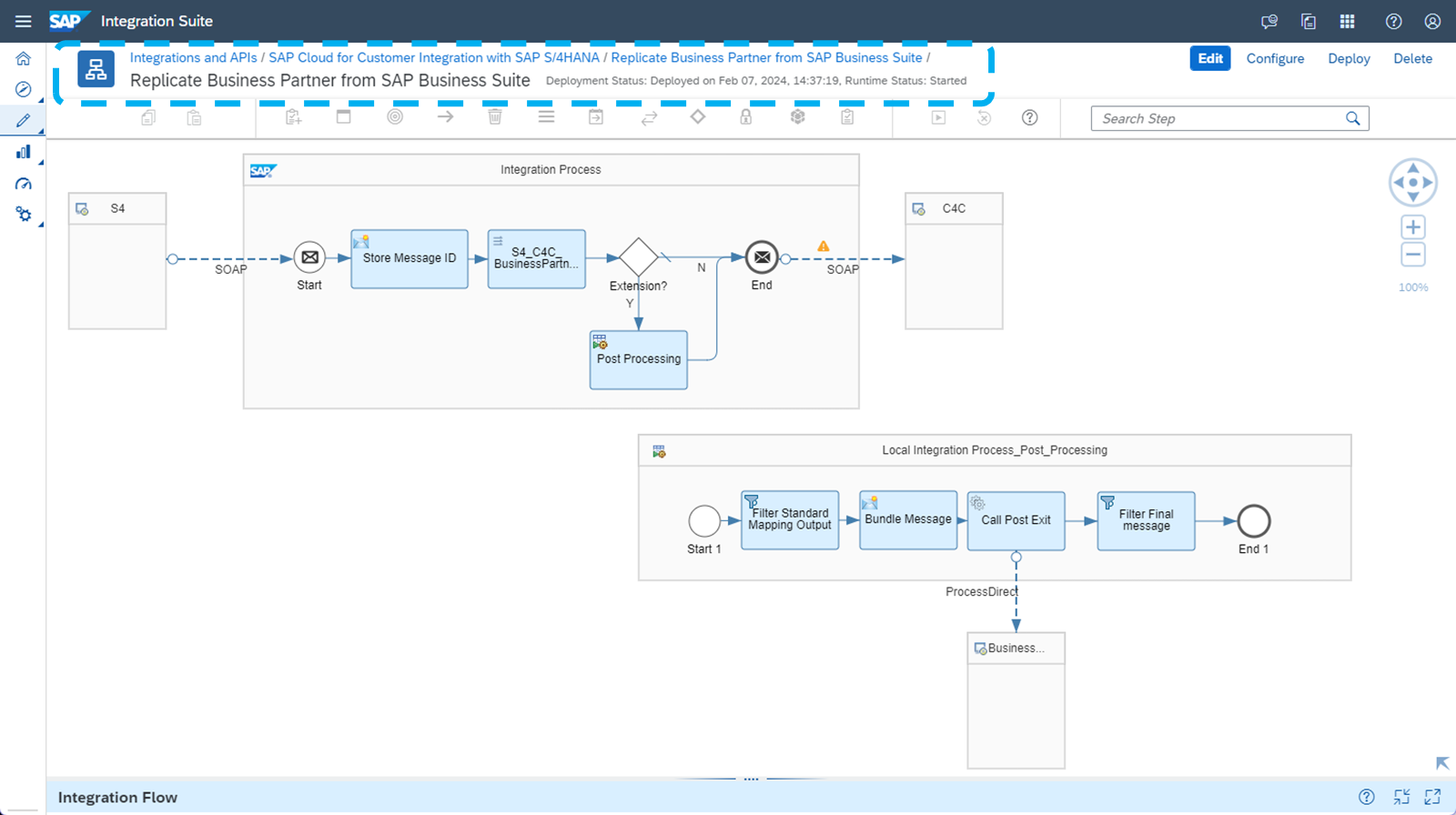Screen dimensions: 1456x815
Task: Pan the canvas down with navigator arrow
Action: (x=1413, y=196)
